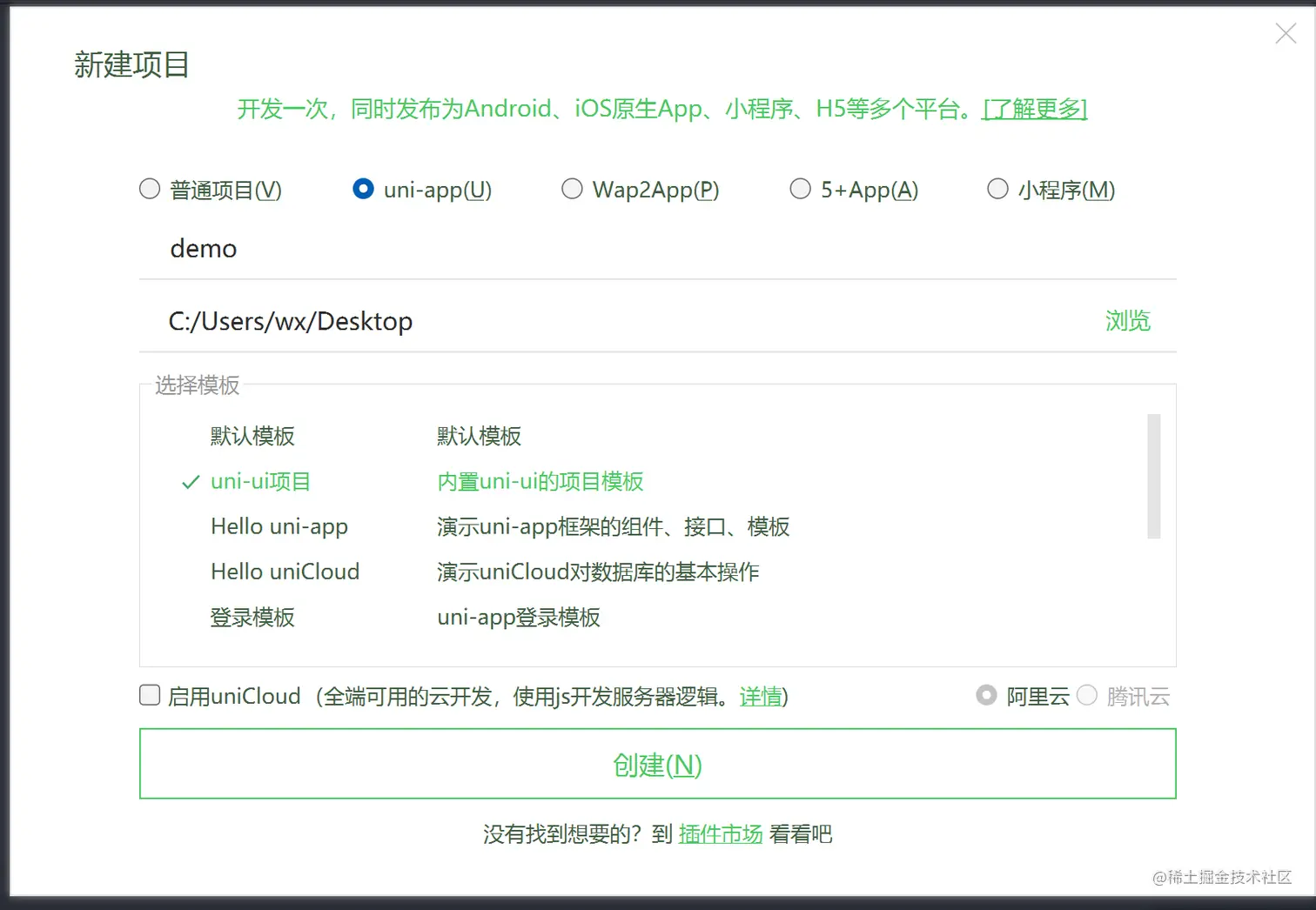Open the 插件市场 link
This screenshot has width=1316, height=910.
721,834
